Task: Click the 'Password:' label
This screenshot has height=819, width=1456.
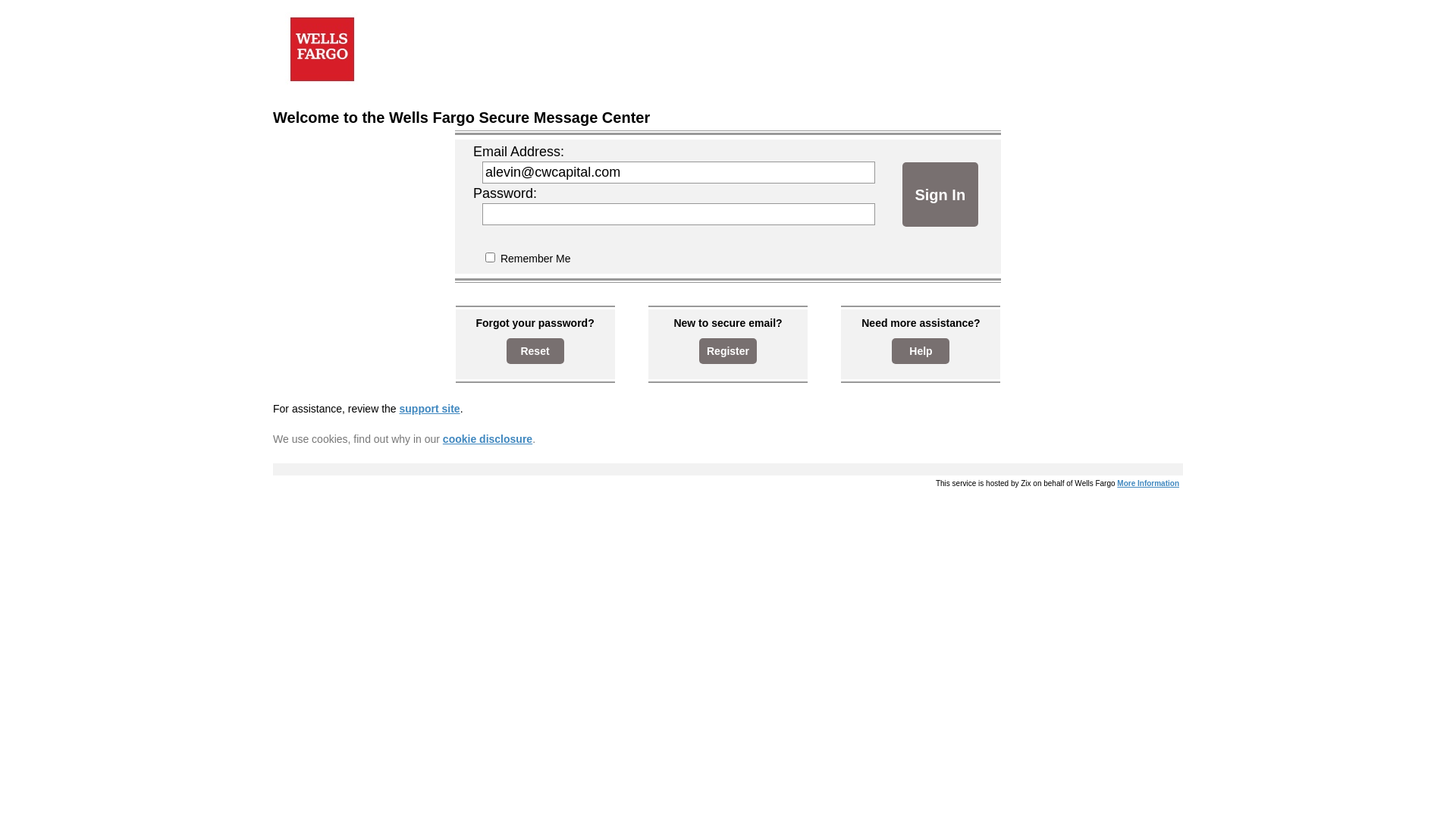Action: click(504, 193)
